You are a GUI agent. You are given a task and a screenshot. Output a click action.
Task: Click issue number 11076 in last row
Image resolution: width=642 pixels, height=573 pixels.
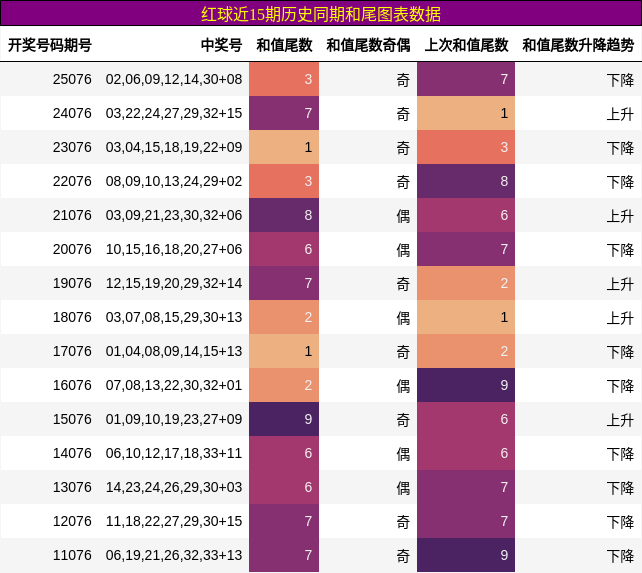click(72, 555)
